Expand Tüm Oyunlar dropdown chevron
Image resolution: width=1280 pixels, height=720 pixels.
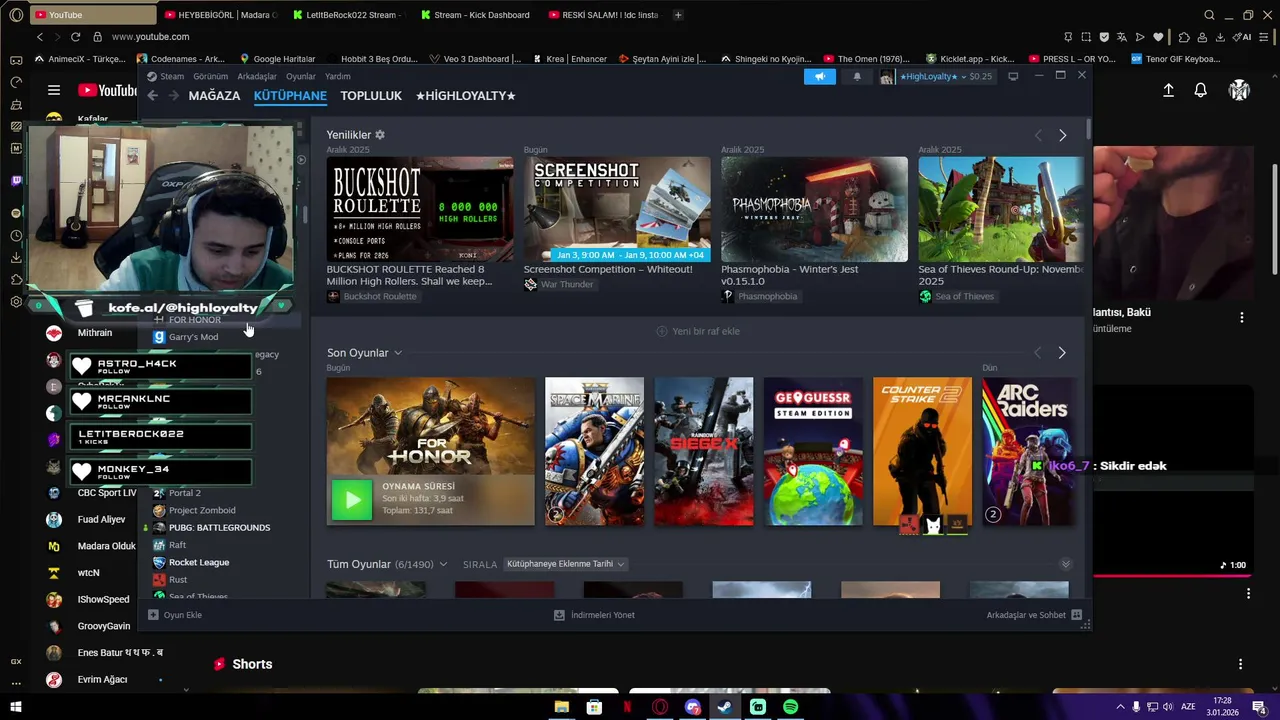(x=443, y=564)
